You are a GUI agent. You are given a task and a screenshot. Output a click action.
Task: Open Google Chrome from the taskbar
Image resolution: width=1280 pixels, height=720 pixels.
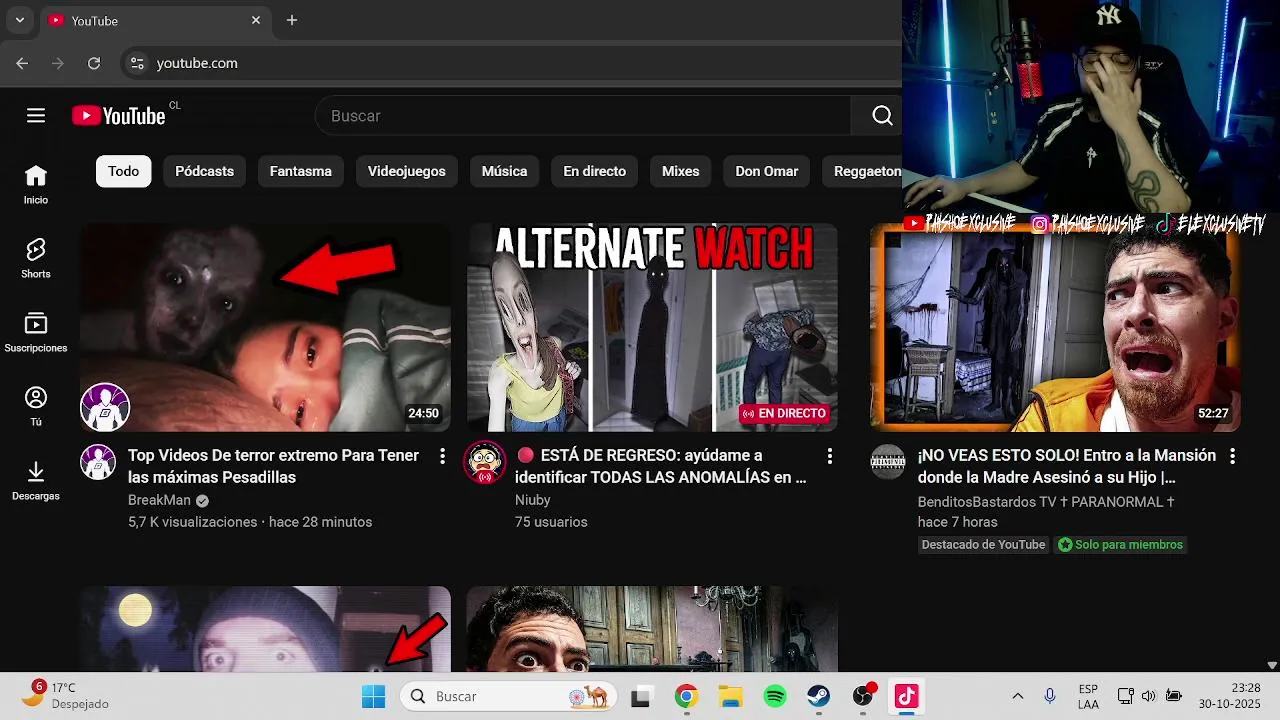coord(686,696)
